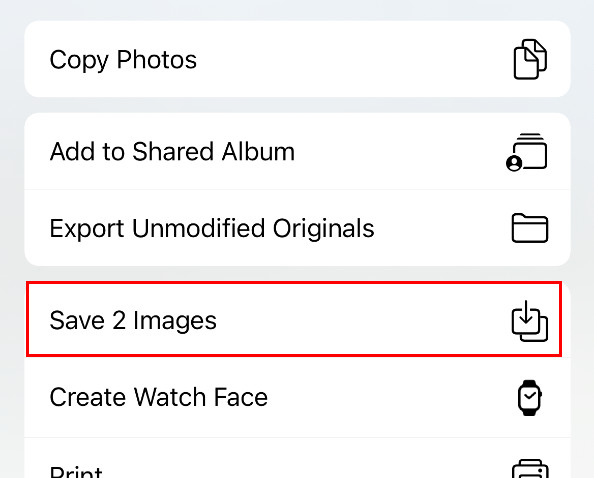Tap empty space in Add to Shared Album row

(x=398, y=152)
